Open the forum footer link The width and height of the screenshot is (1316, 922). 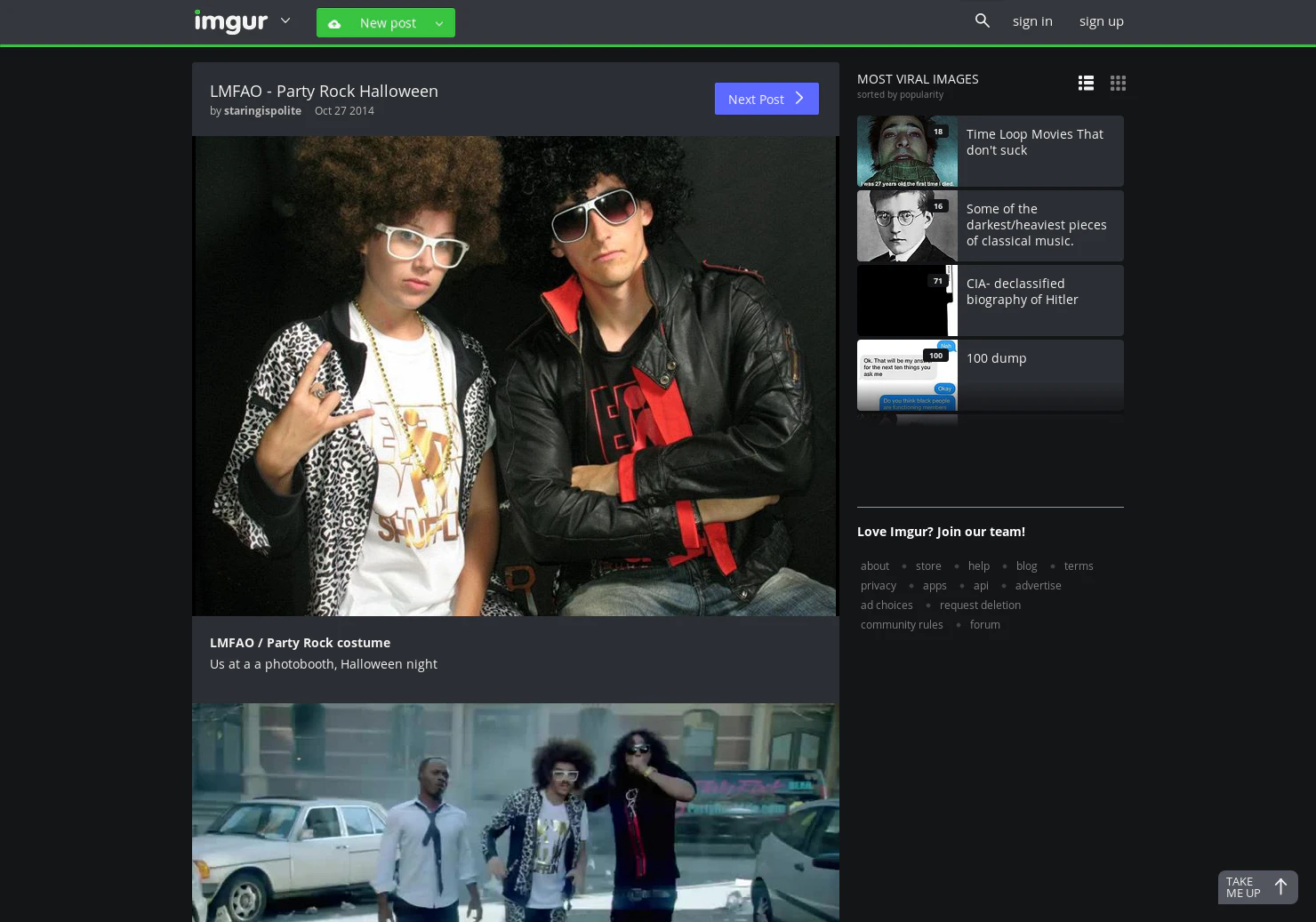[985, 625]
